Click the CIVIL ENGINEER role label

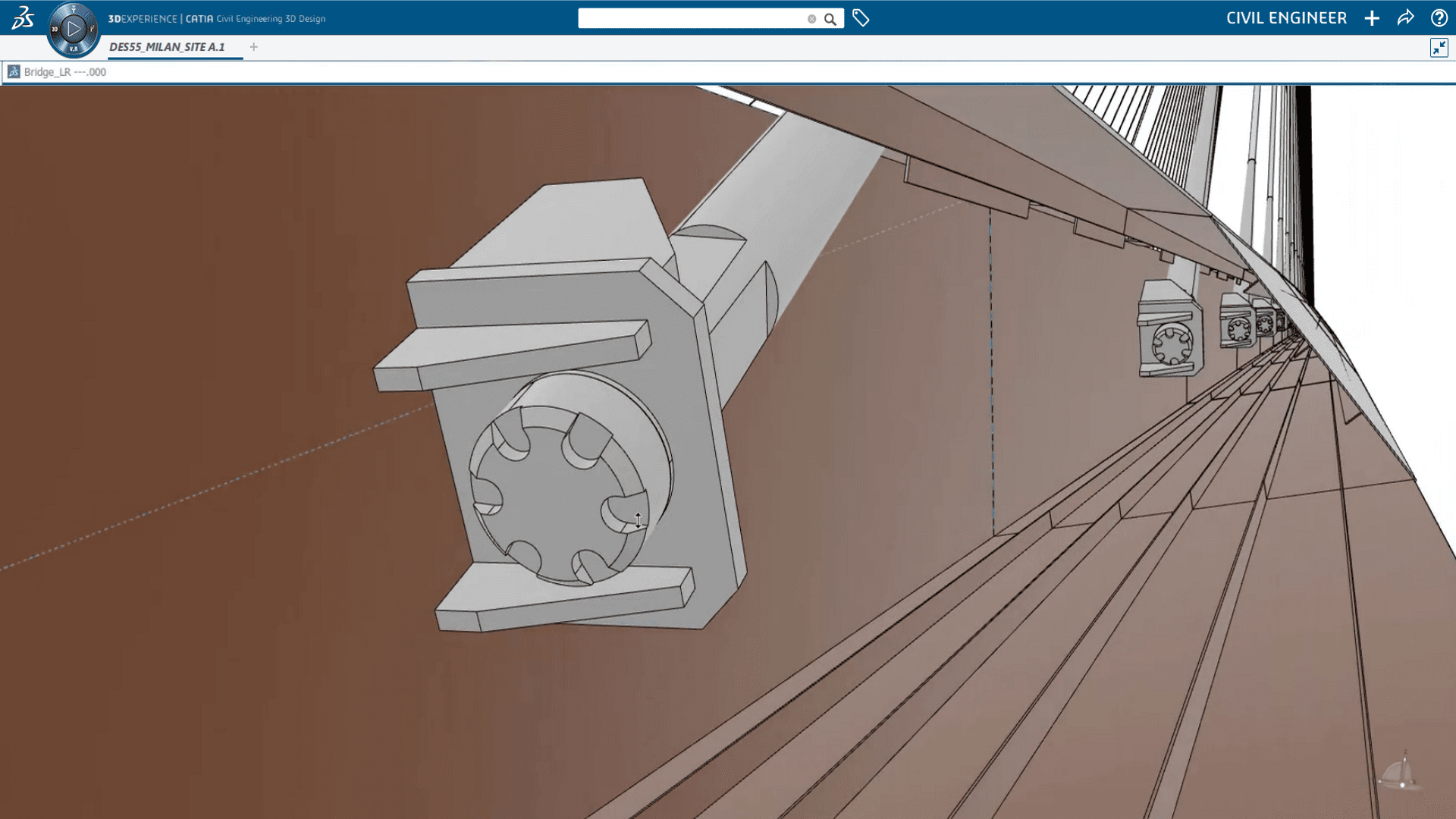click(1286, 18)
